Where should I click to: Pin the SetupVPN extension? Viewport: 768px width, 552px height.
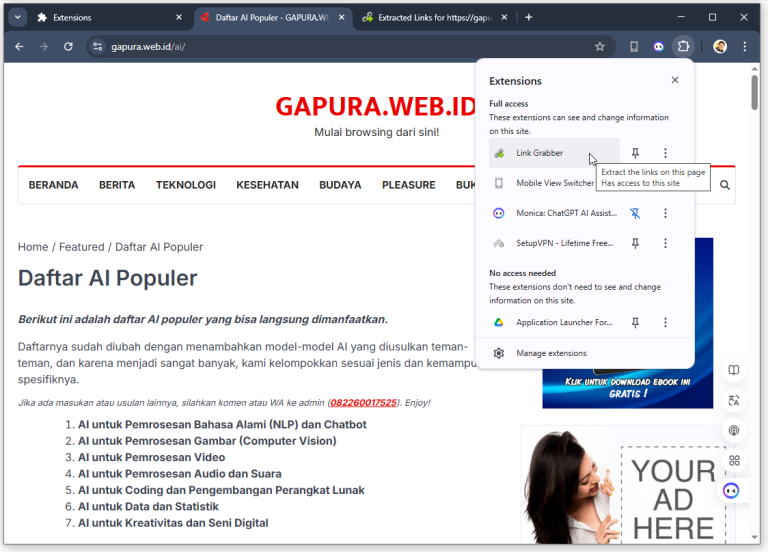(x=635, y=243)
